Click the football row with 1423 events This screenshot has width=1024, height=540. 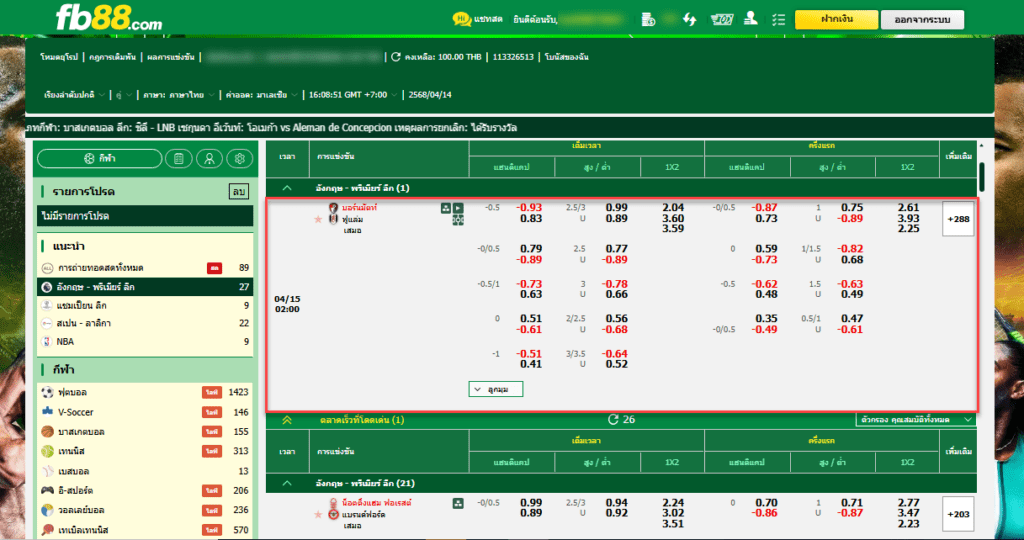145,392
